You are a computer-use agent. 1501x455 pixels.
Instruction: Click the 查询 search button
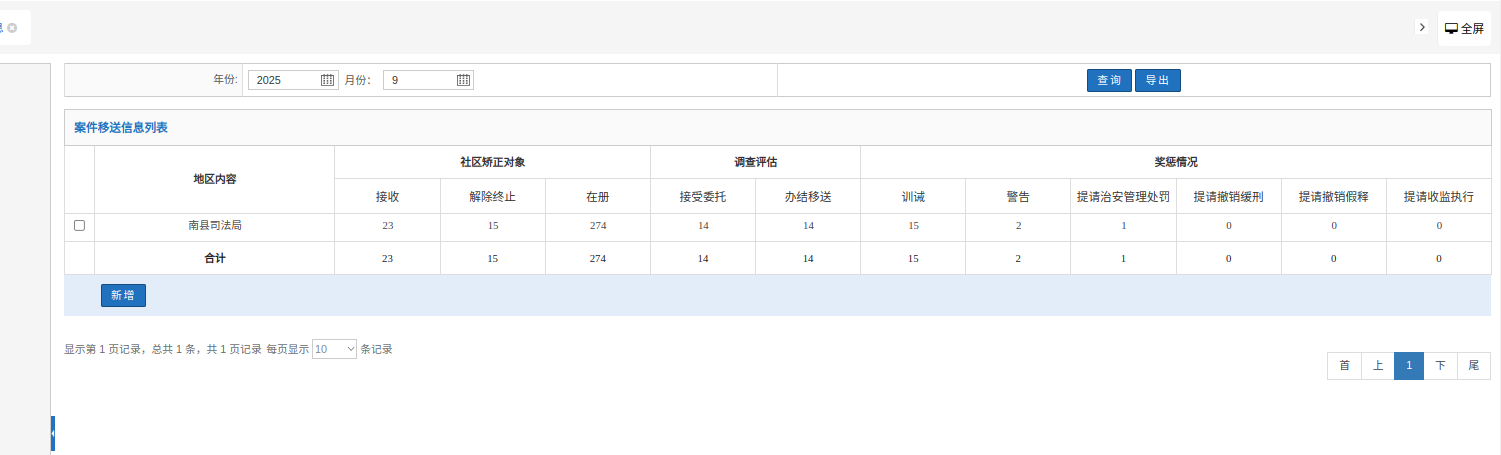[1109, 80]
